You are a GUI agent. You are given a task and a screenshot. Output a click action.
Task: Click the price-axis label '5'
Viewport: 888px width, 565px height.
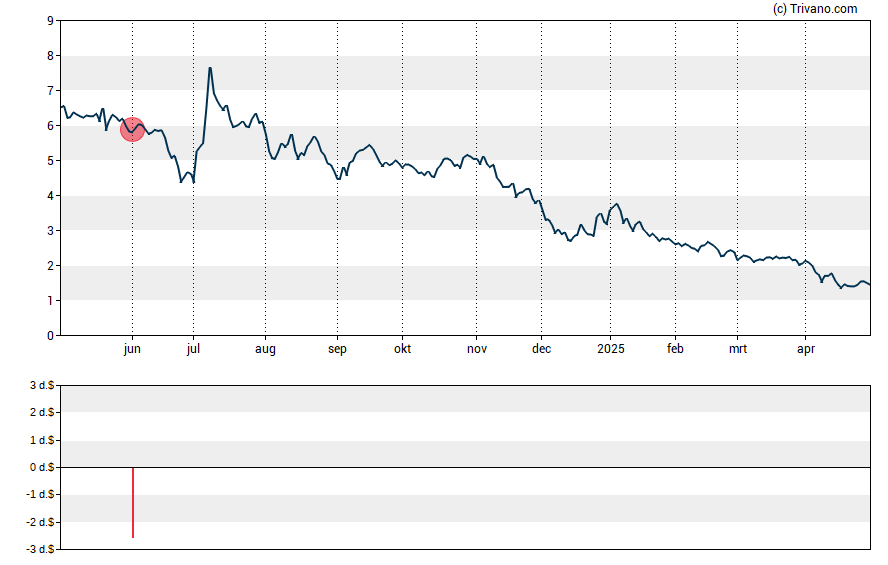tap(51, 161)
